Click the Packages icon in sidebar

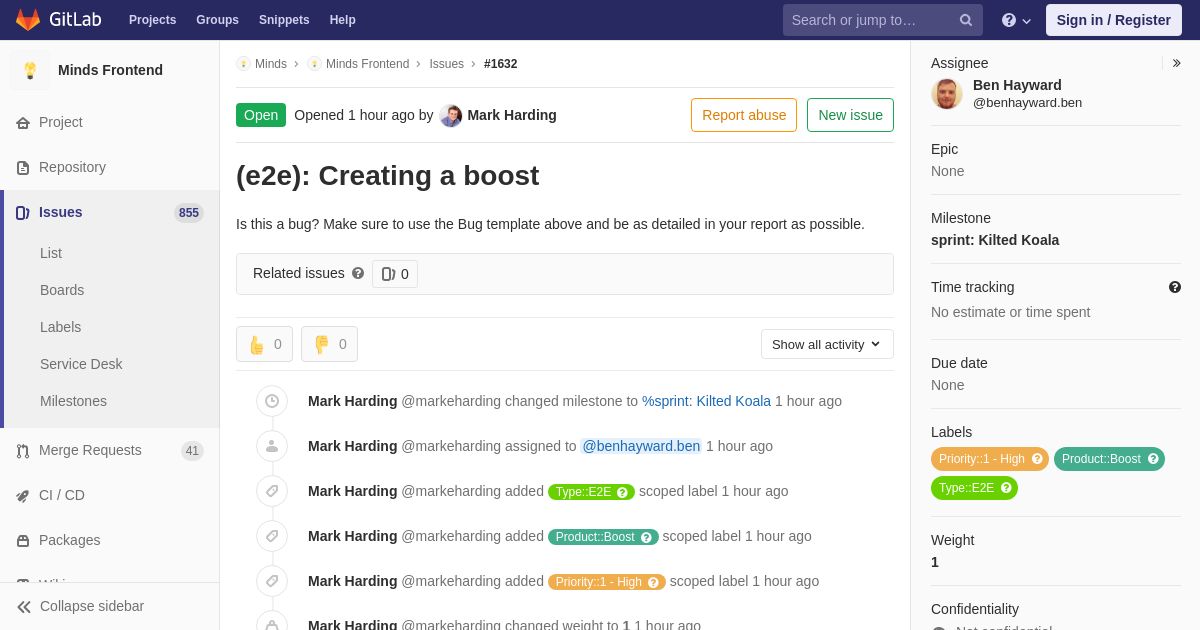(x=23, y=541)
